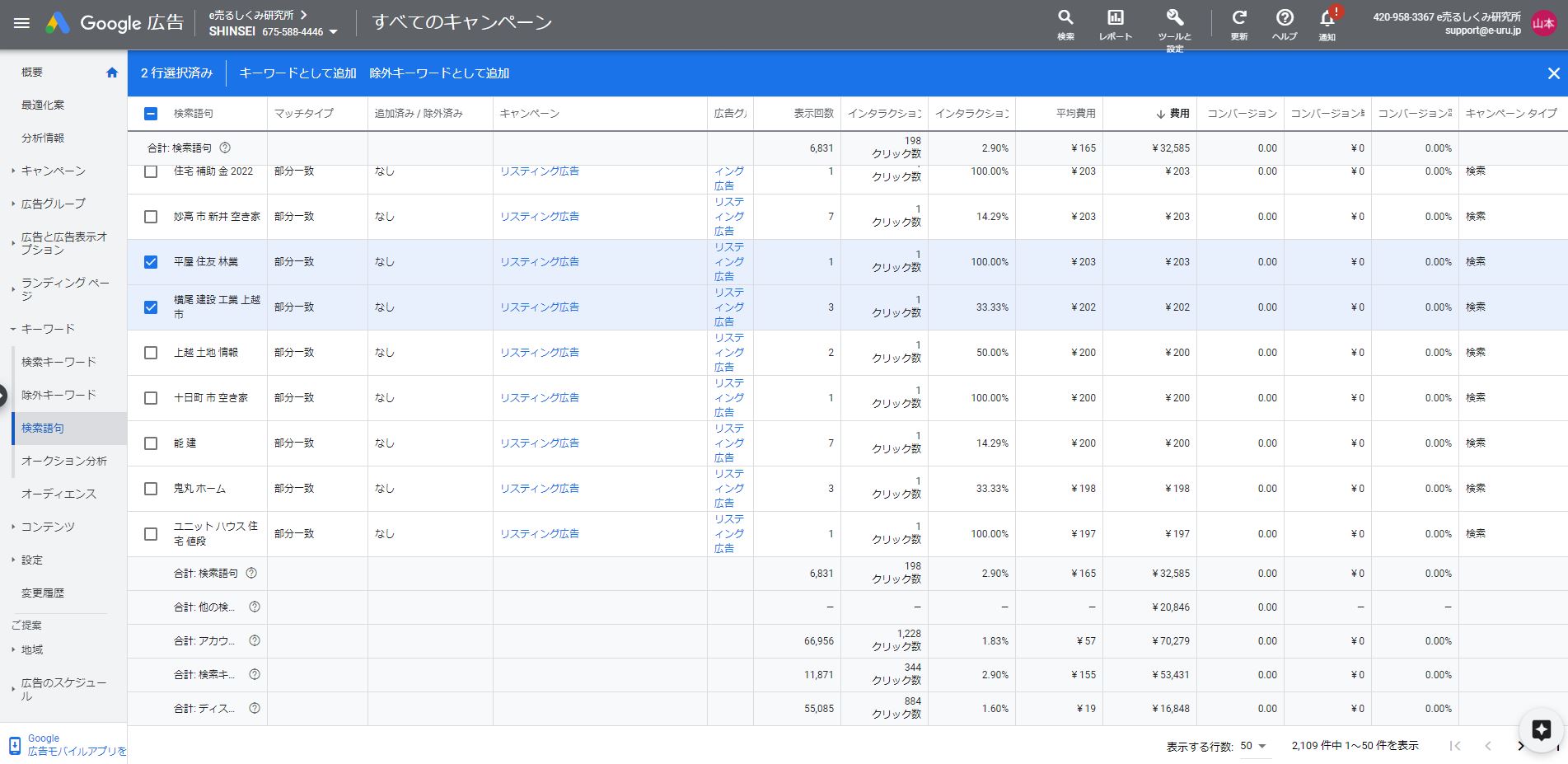Expand the コンテンツ sidebar section

[13, 527]
